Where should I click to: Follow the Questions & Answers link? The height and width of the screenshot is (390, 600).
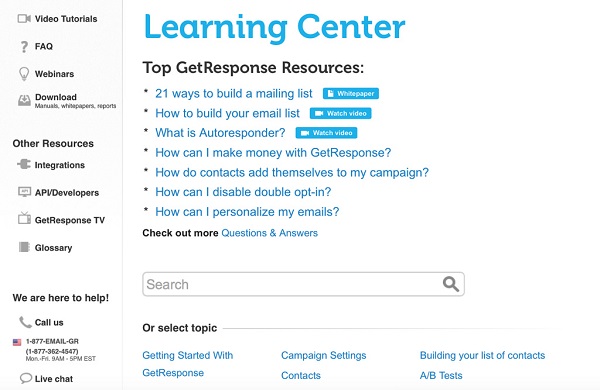(269, 233)
